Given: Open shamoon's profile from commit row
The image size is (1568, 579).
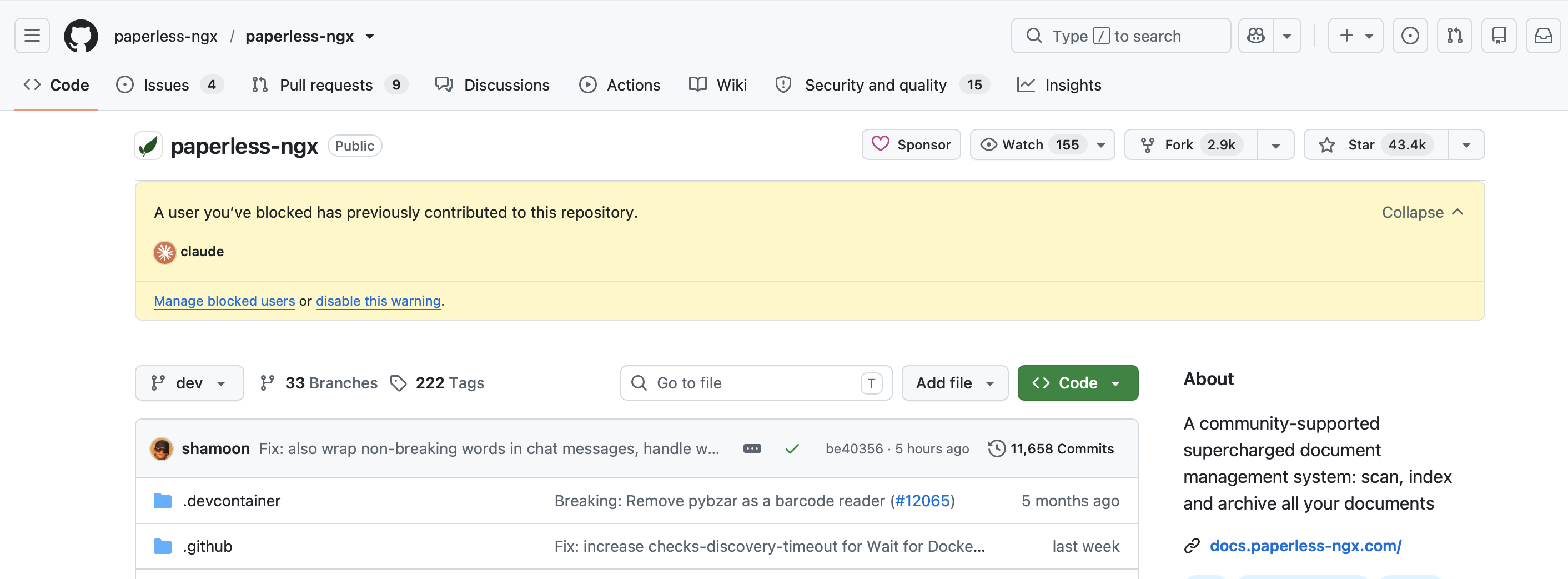Looking at the screenshot, I should tap(215, 448).
